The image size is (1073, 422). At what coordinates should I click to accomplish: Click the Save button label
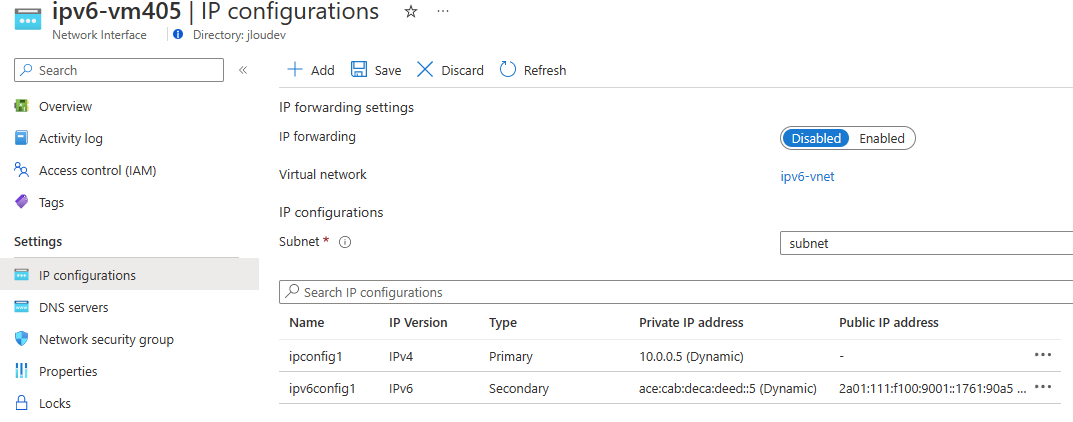tap(387, 70)
